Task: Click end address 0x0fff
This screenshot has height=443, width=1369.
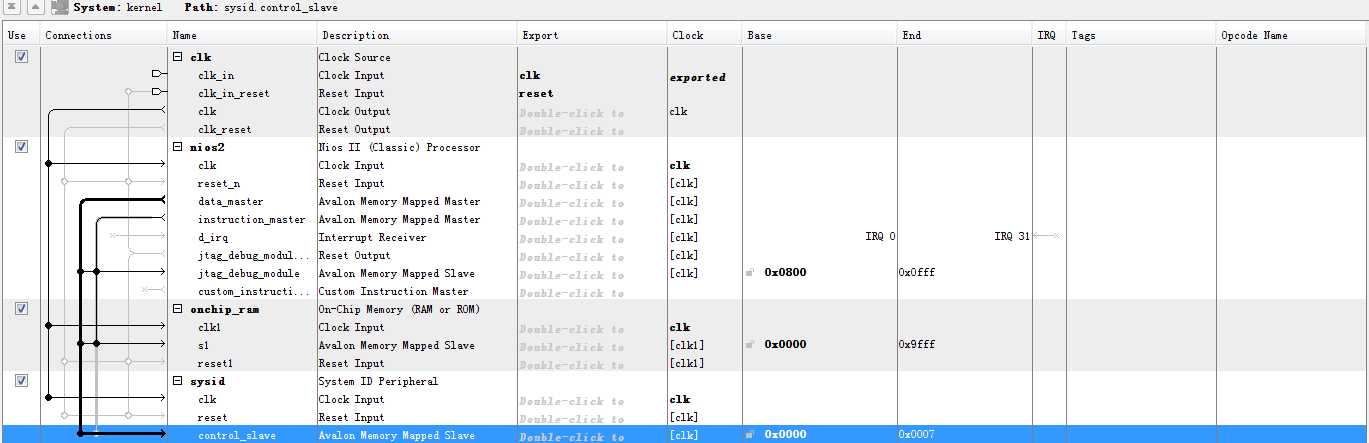Action: [917, 273]
